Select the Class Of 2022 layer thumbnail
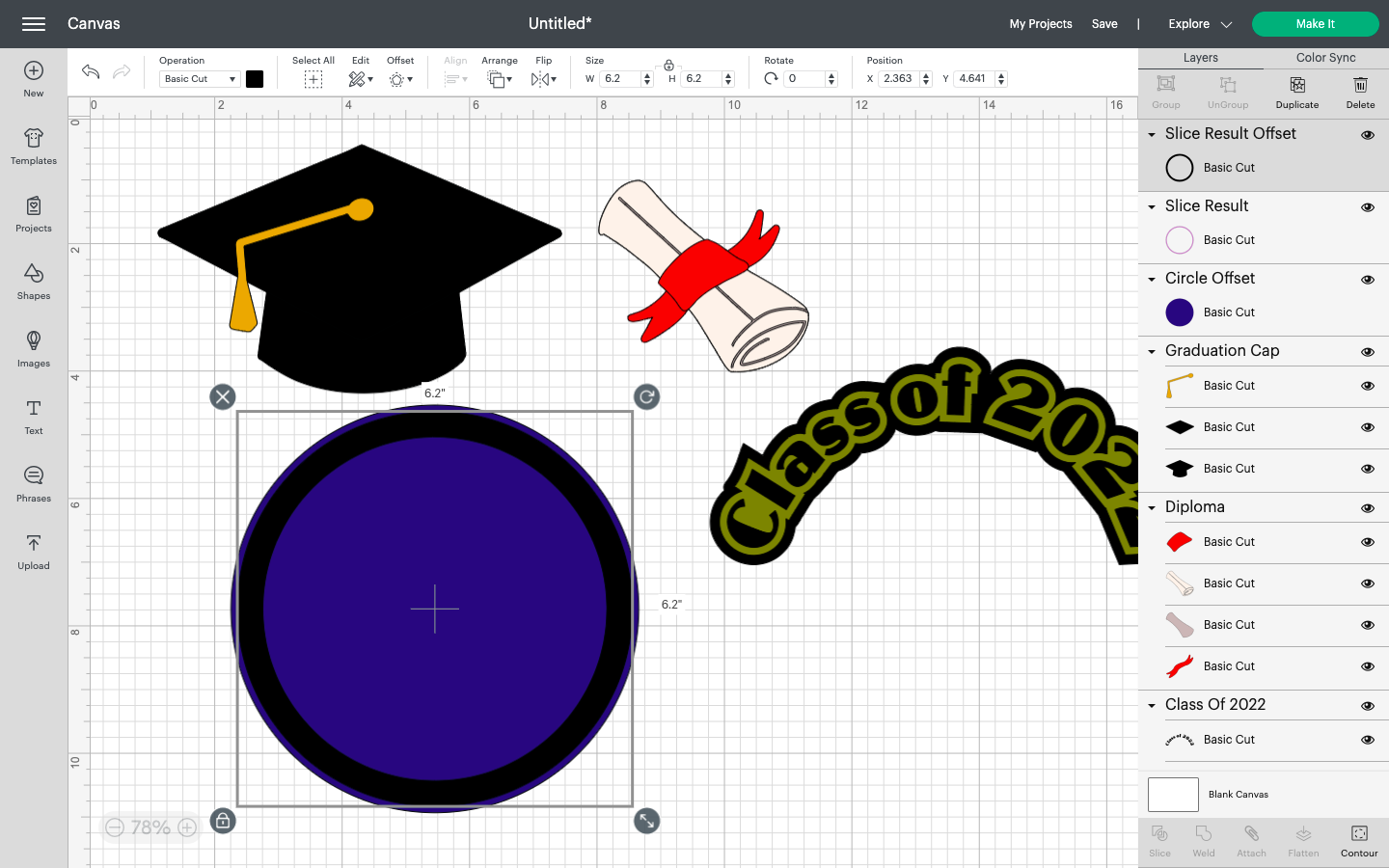Image resolution: width=1389 pixels, height=868 pixels. click(1180, 740)
